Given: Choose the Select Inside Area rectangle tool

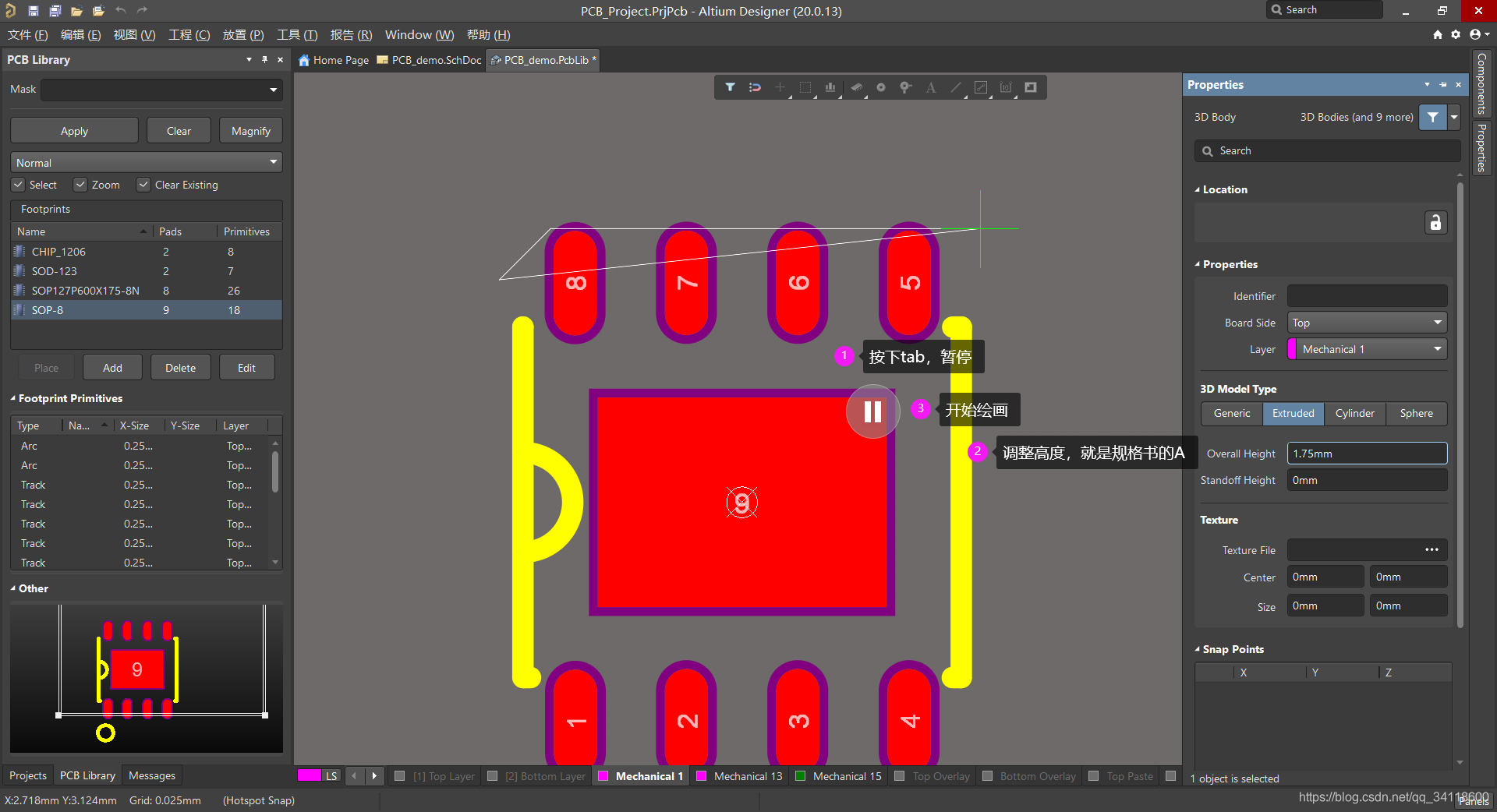Looking at the screenshot, I should [805, 87].
